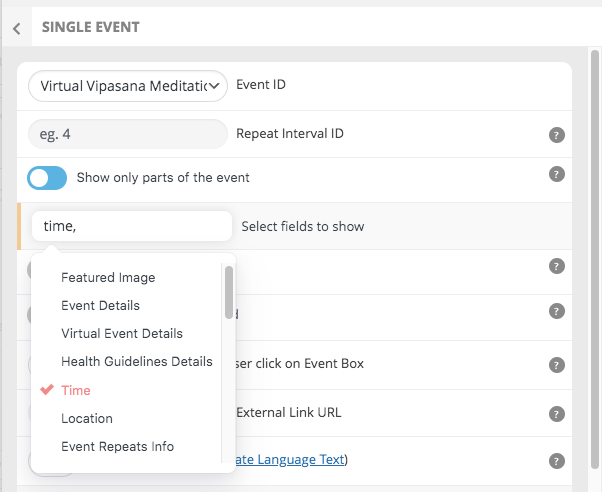This screenshot has height=492, width=602.
Task: Pick Health Guidelines Details option
Action: [137, 361]
